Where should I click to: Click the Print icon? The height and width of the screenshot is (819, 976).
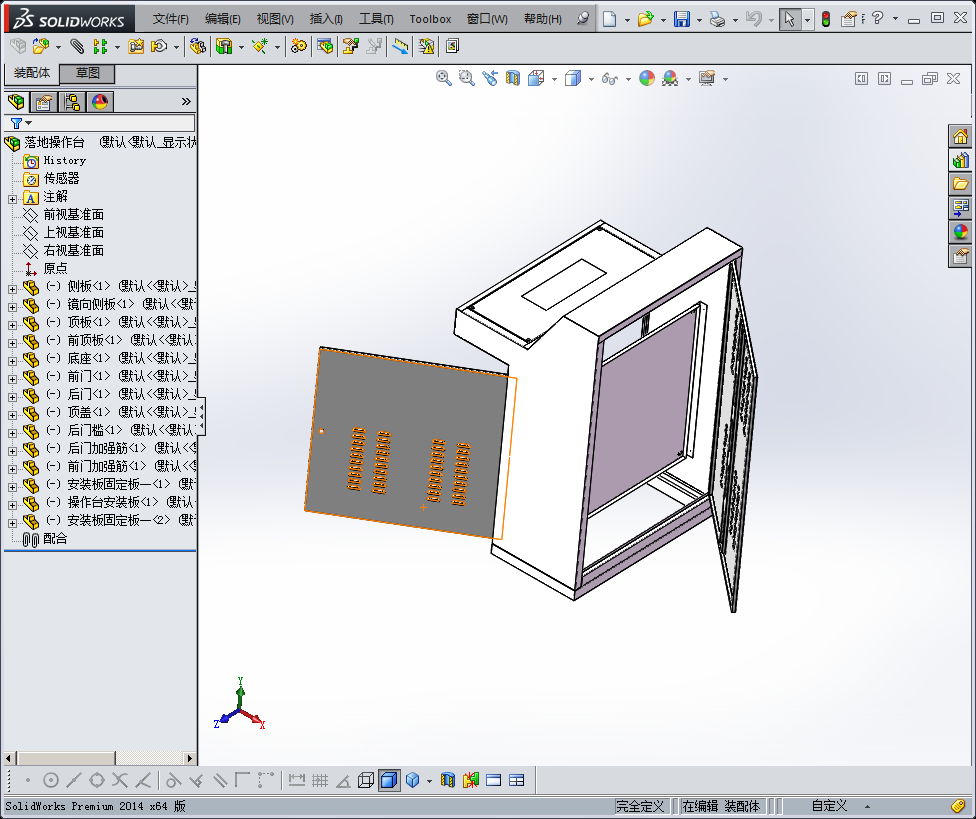[718, 19]
